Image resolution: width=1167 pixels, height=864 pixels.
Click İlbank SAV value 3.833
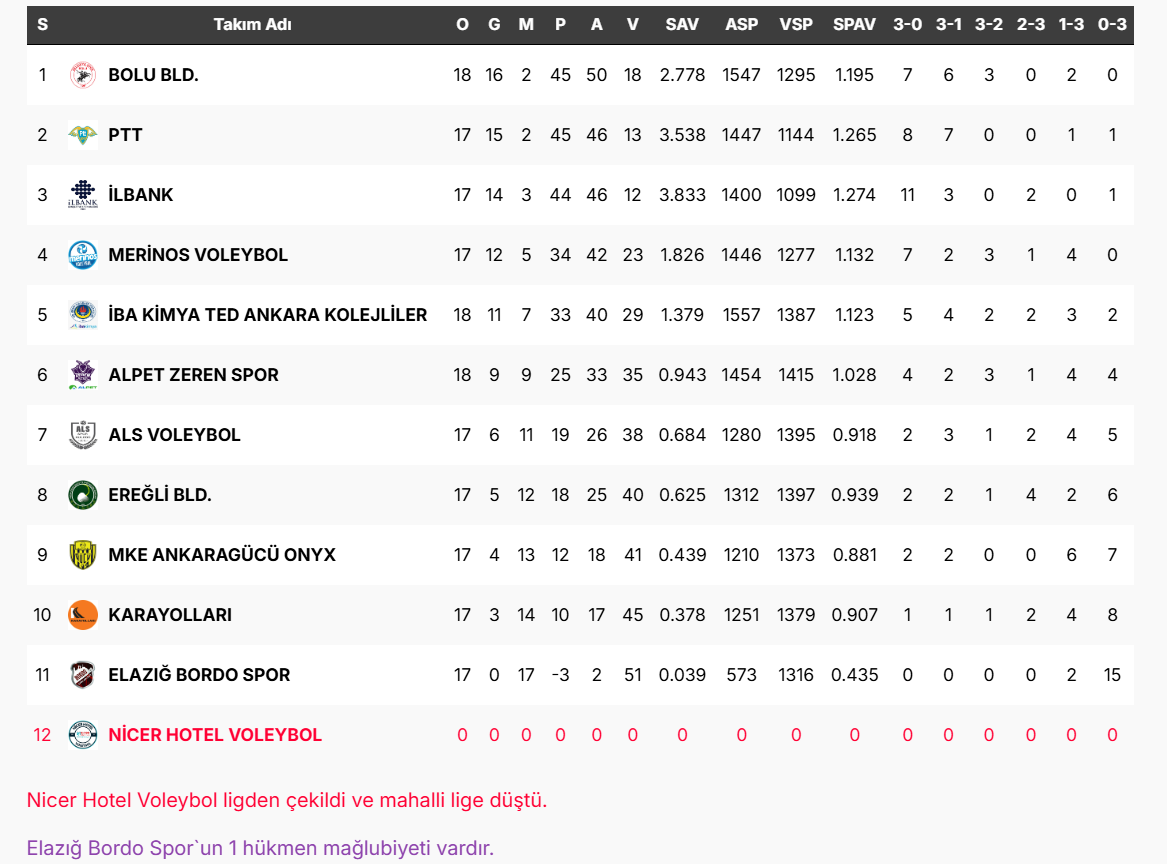(x=682, y=195)
